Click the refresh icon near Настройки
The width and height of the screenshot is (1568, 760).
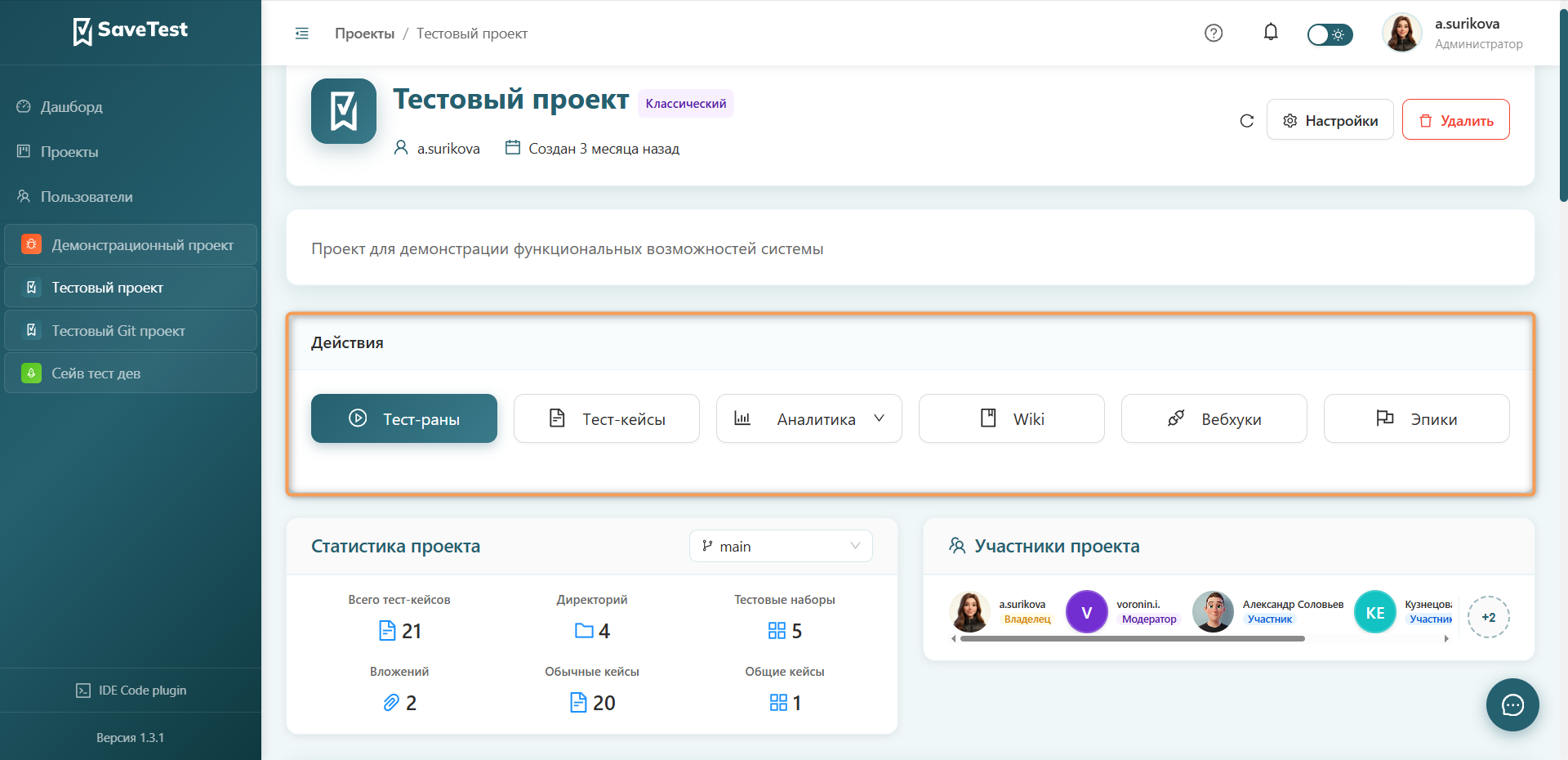(x=1246, y=121)
